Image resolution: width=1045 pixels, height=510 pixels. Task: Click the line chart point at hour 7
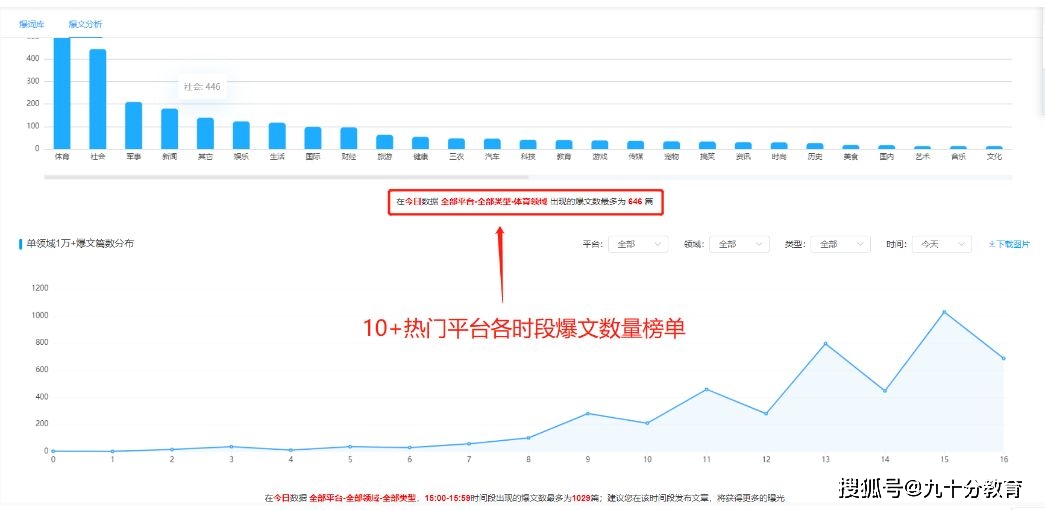coord(469,443)
